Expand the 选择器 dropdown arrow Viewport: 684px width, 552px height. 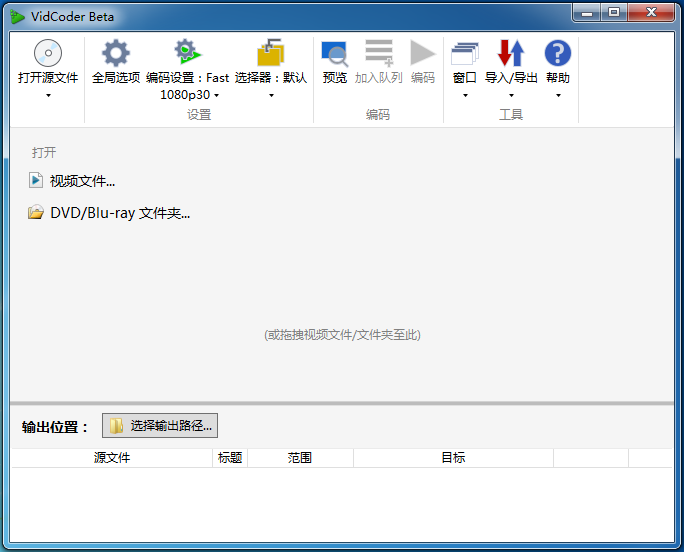tap(271, 95)
